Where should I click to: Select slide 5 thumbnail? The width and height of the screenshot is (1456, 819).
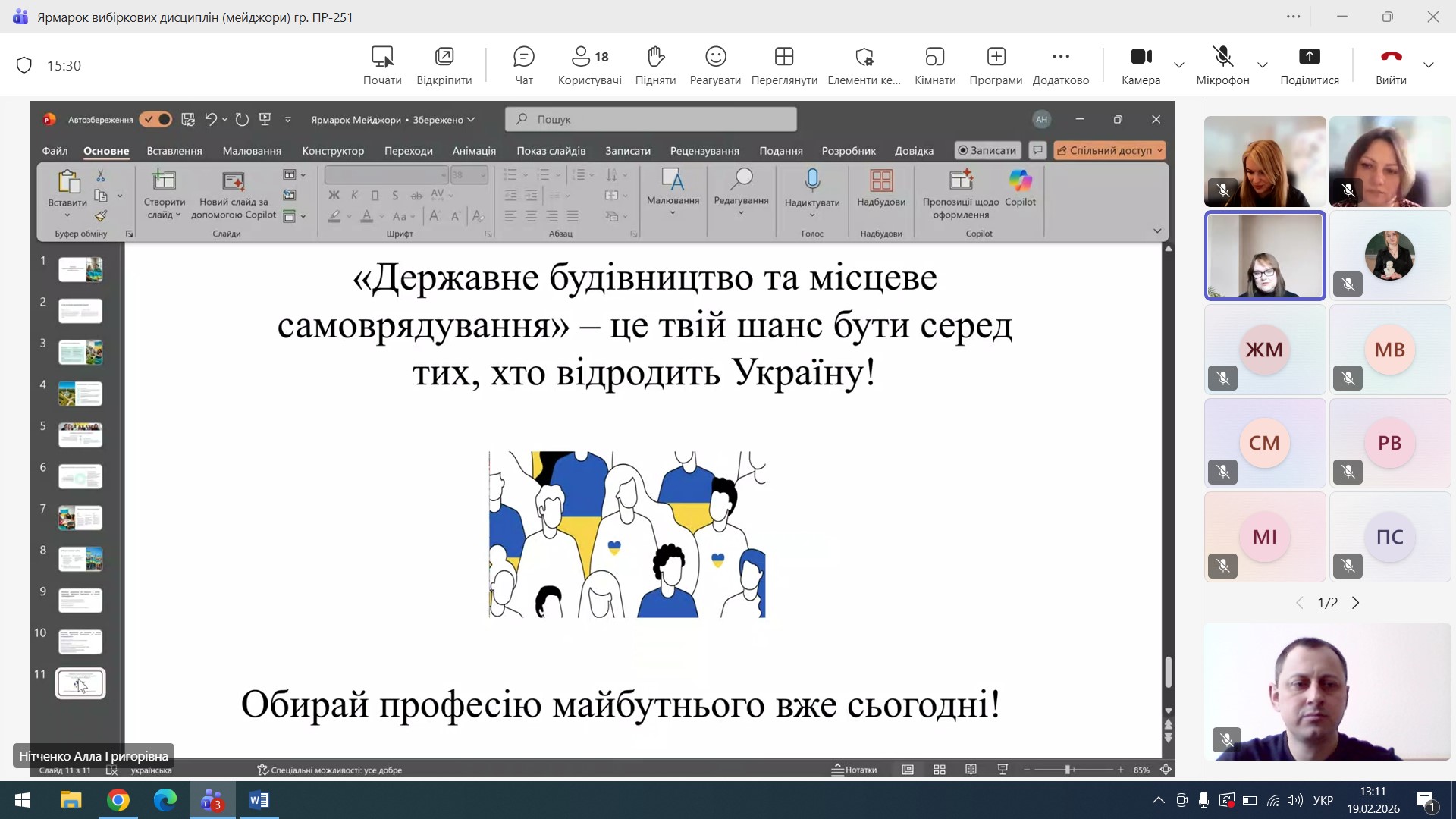(80, 435)
